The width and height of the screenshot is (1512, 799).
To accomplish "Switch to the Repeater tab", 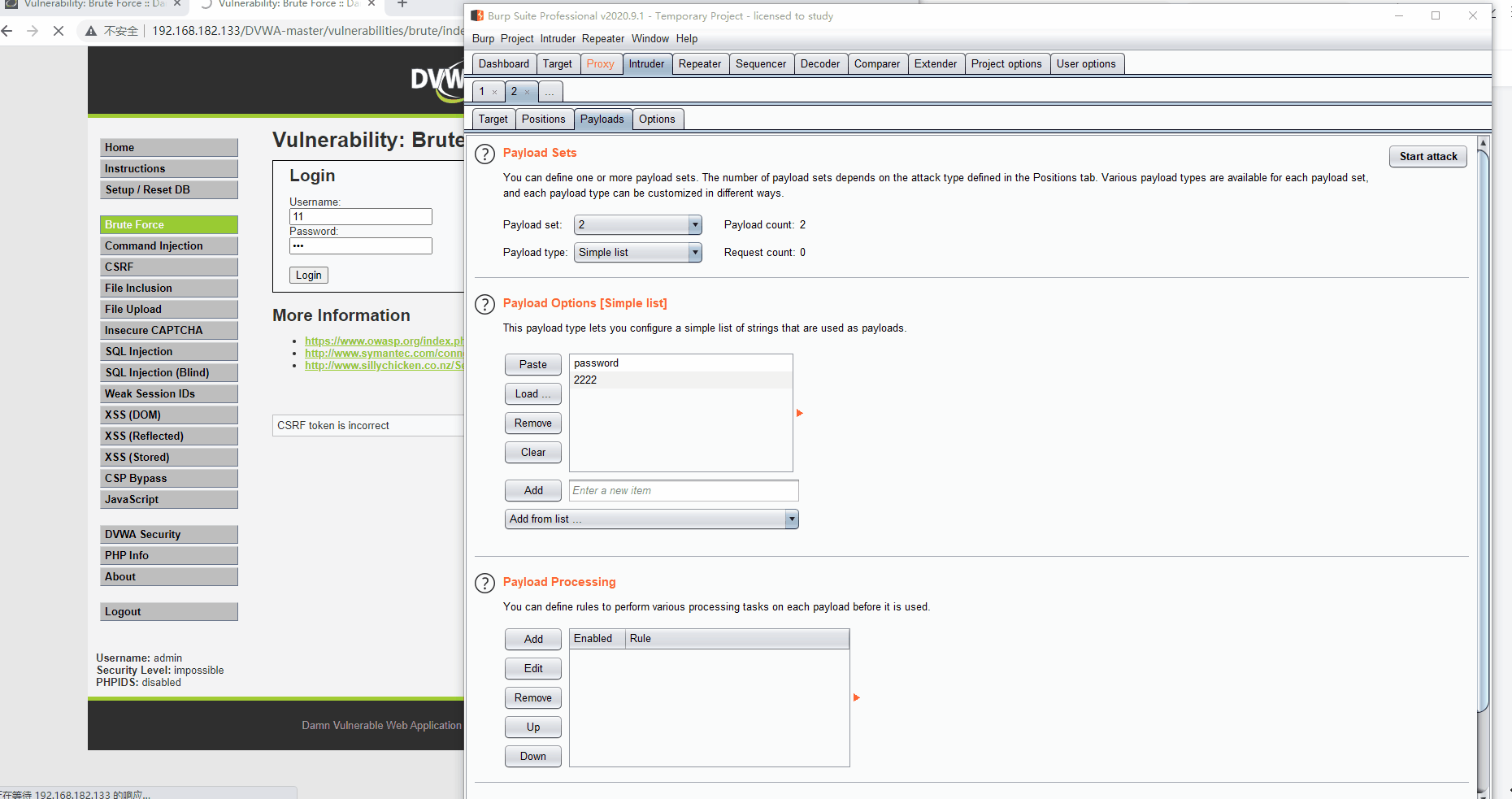I will [700, 64].
